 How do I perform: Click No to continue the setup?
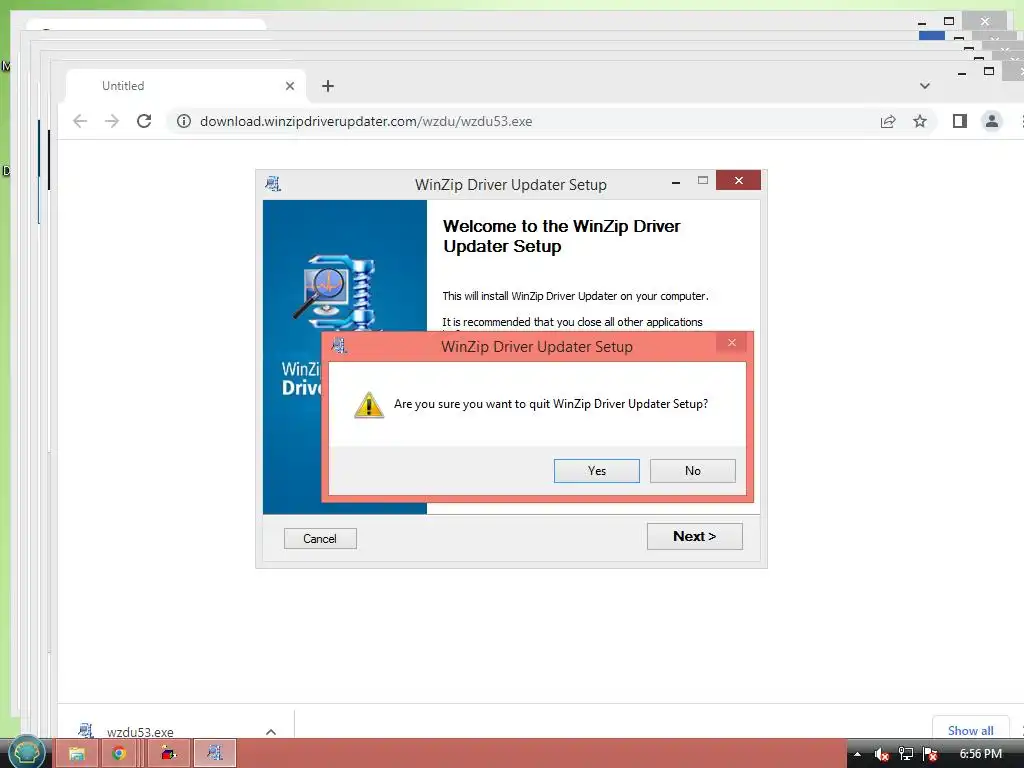(x=692, y=470)
